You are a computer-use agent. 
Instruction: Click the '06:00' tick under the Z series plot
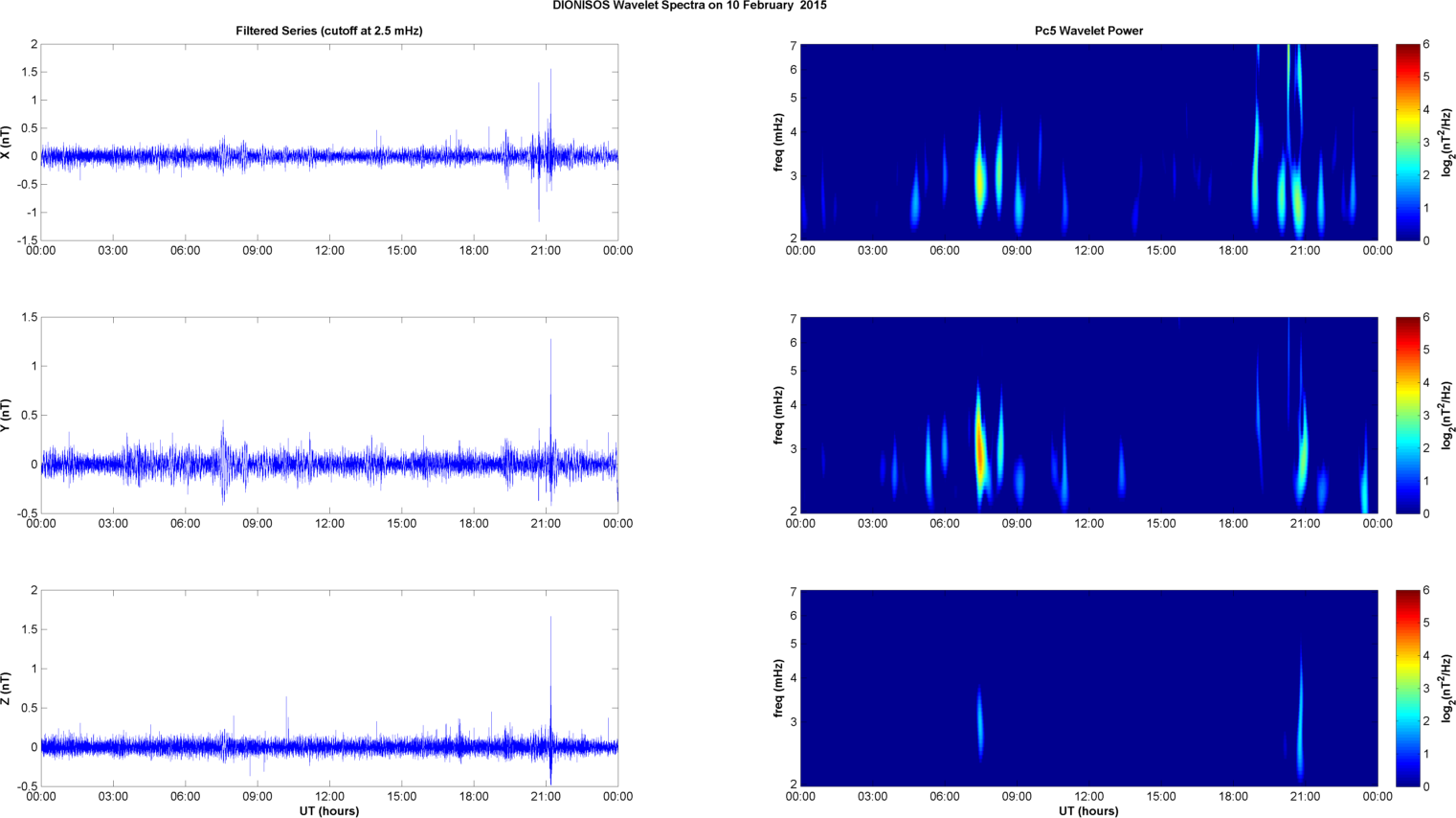(185, 797)
